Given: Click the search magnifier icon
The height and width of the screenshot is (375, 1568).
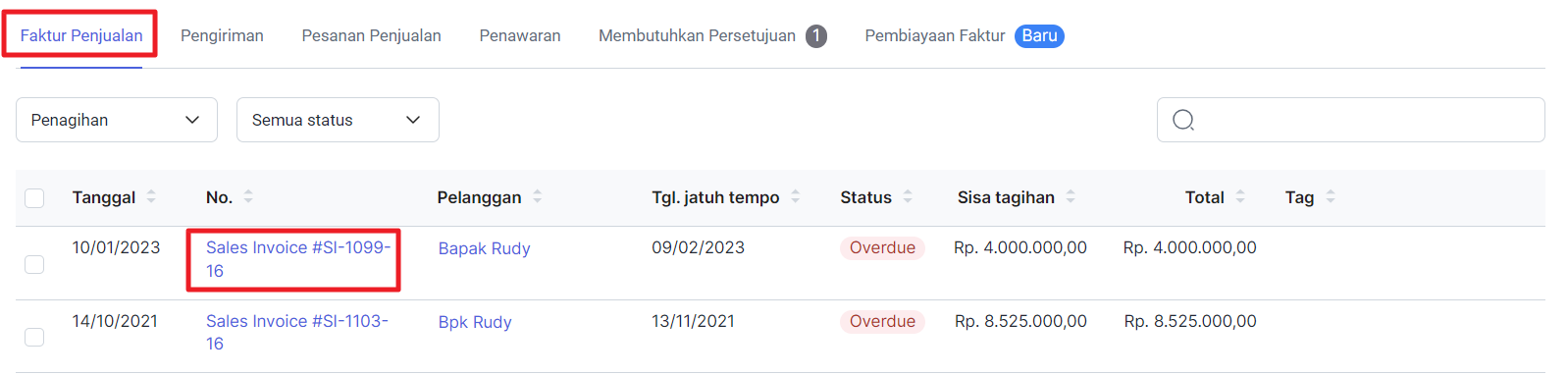Looking at the screenshot, I should coord(1183,120).
